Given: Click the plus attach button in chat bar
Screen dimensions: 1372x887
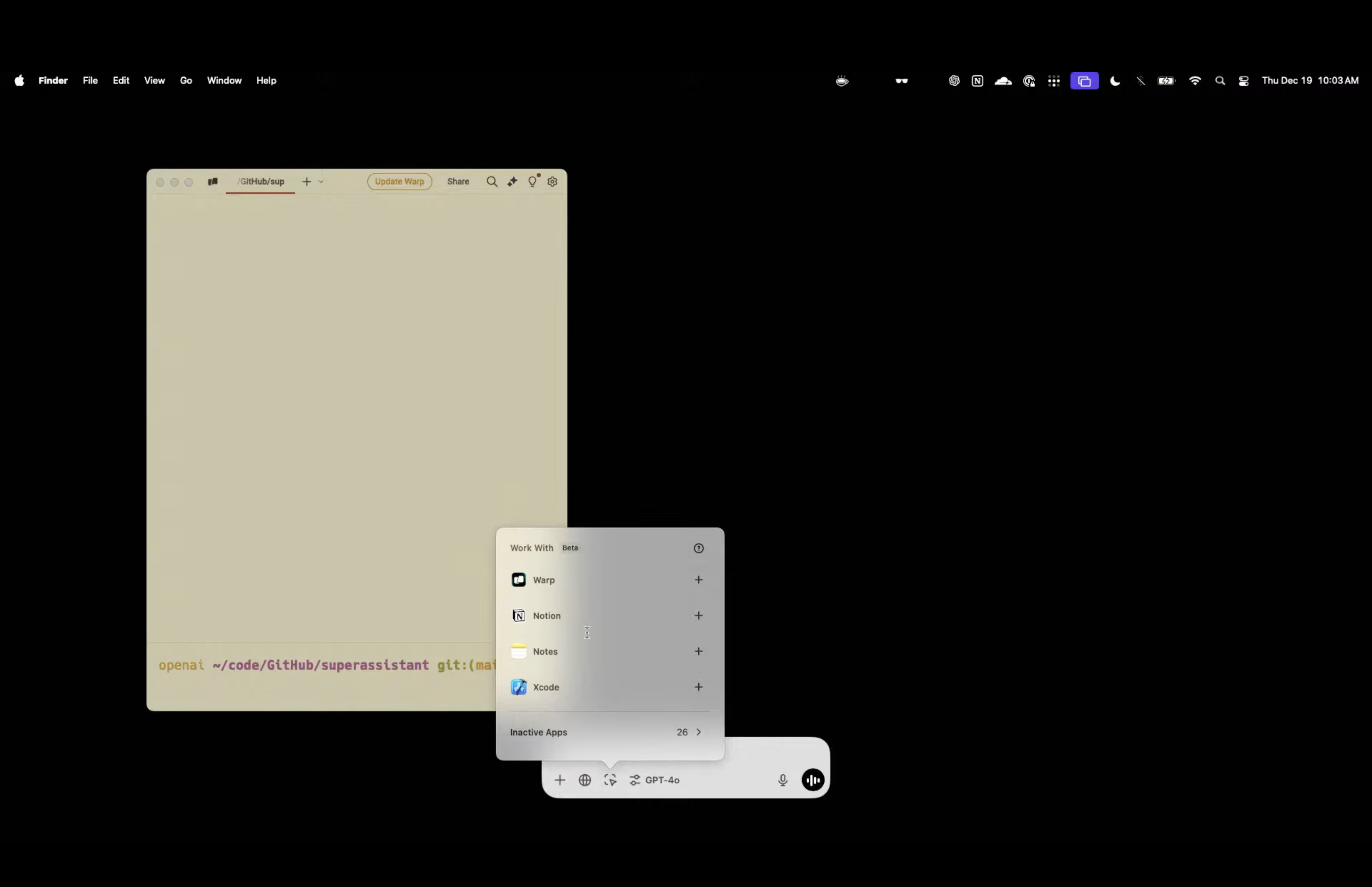Looking at the screenshot, I should pos(560,781).
